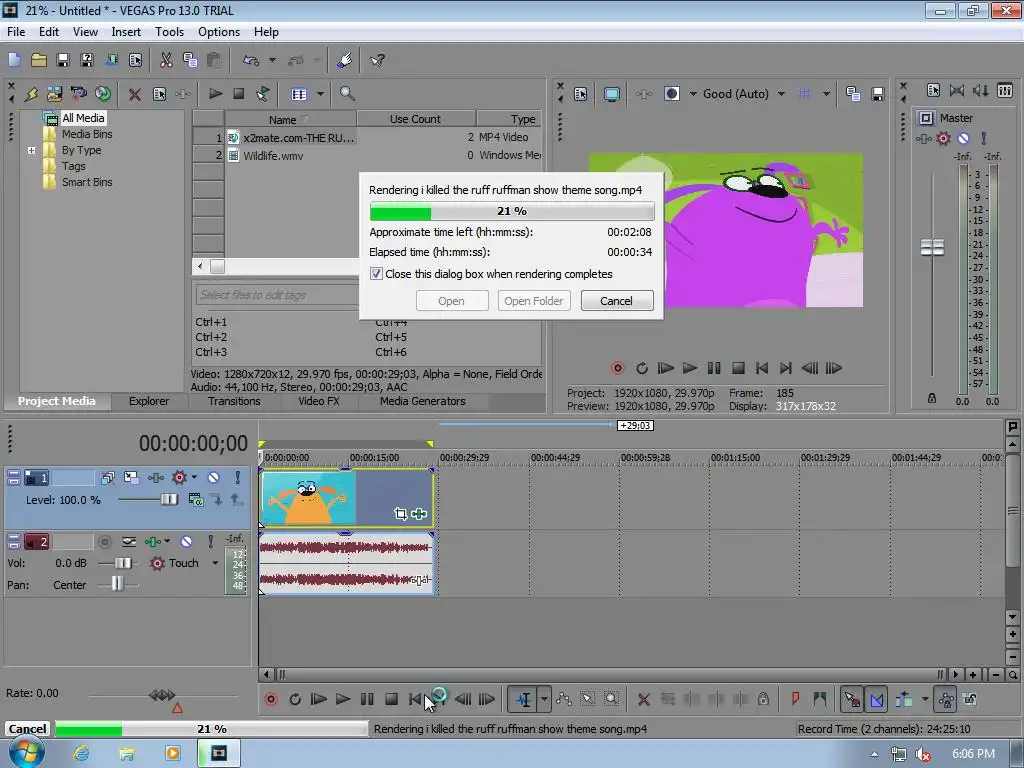
Task: Click the Zoom Edit Tool magnifier icon
Action: click(611, 699)
